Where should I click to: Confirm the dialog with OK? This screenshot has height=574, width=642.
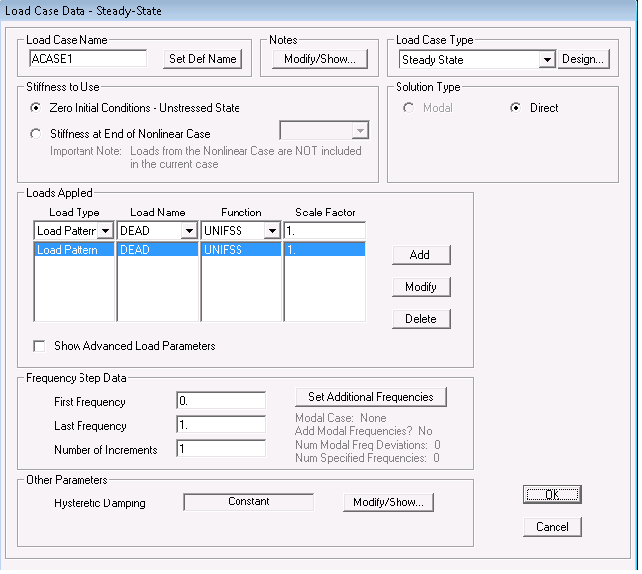click(551, 495)
